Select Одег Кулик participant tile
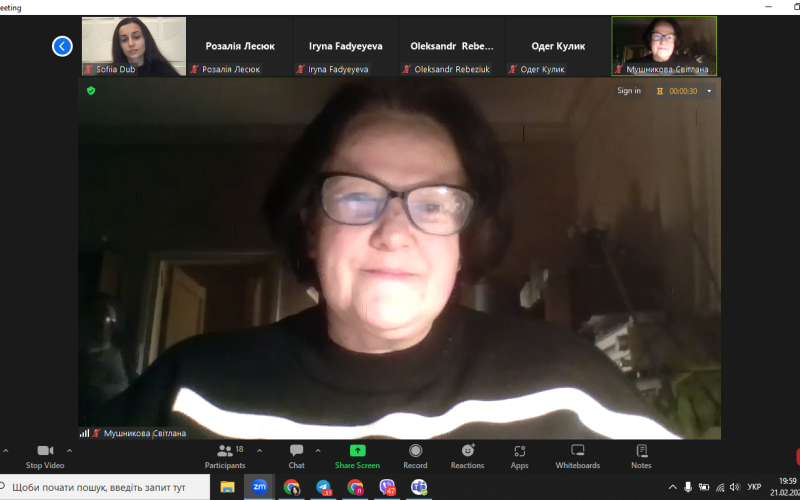Image resolution: width=800 pixels, height=500 pixels. click(x=558, y=46)
